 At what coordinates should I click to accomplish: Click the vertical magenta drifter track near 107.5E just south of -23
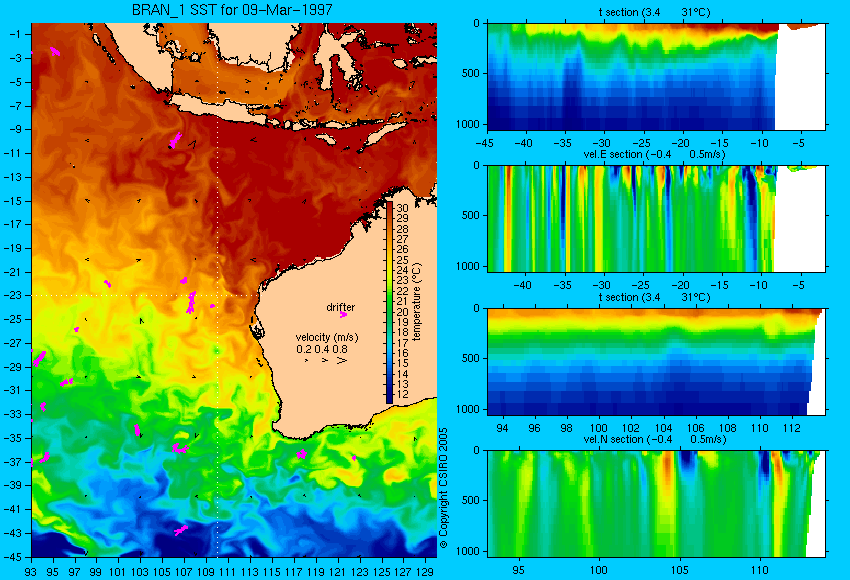(191, 302)
